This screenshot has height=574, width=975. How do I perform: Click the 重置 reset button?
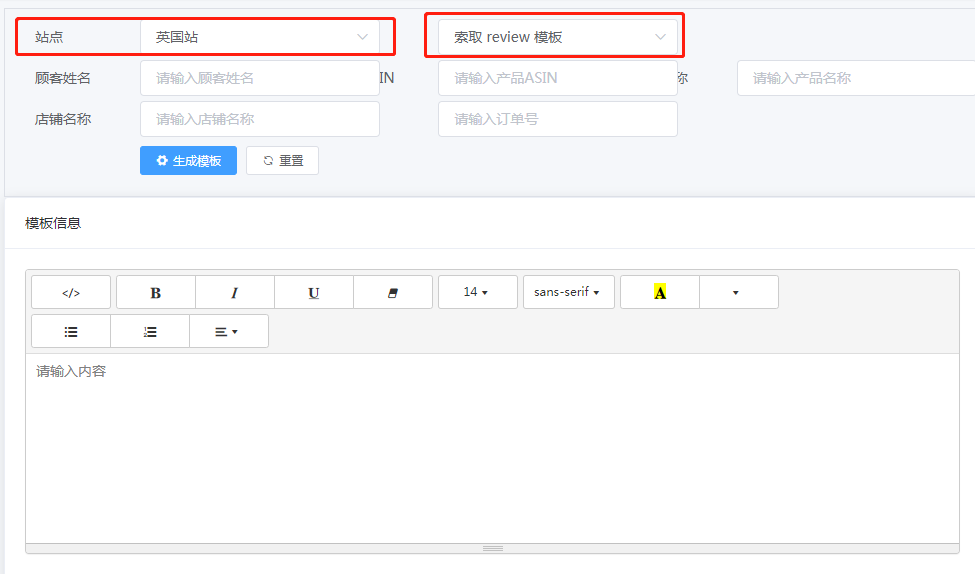[x=282, y=160]
